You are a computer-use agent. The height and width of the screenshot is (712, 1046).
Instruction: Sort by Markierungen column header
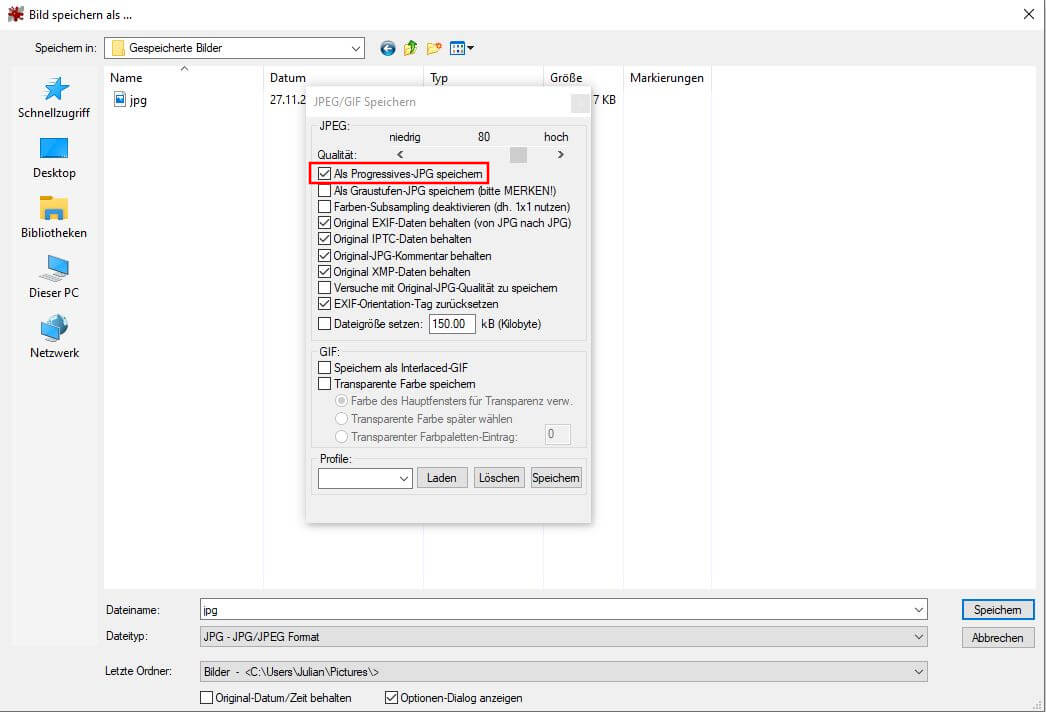pyautogui.click(x=667, y=77)
